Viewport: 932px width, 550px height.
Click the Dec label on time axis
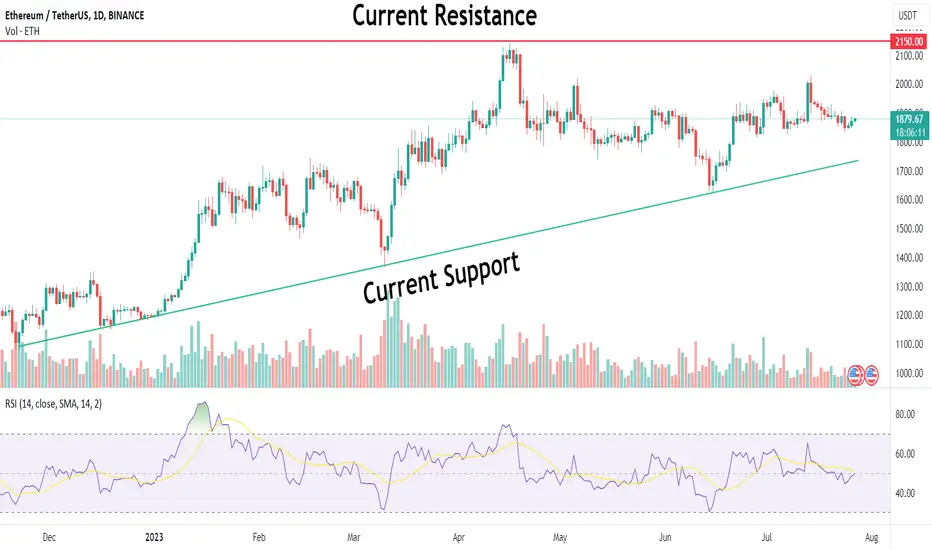(49, 538)
